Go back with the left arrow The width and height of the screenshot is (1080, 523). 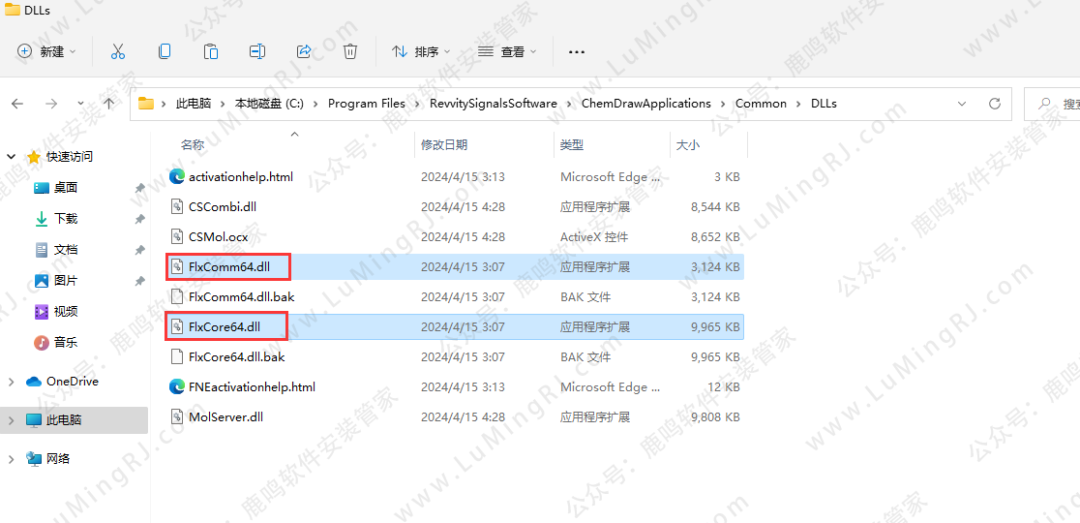[x=17, y=103]
